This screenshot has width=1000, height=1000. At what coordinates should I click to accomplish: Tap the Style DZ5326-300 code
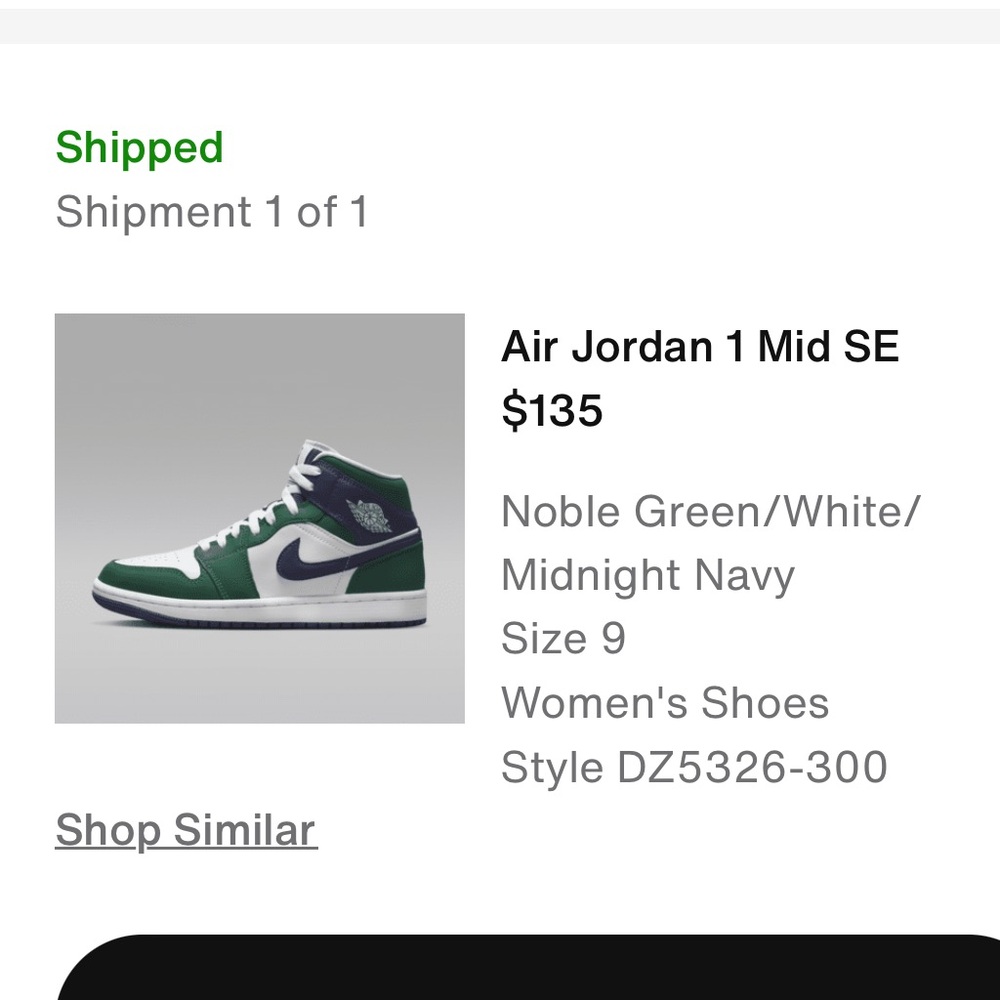694,766
